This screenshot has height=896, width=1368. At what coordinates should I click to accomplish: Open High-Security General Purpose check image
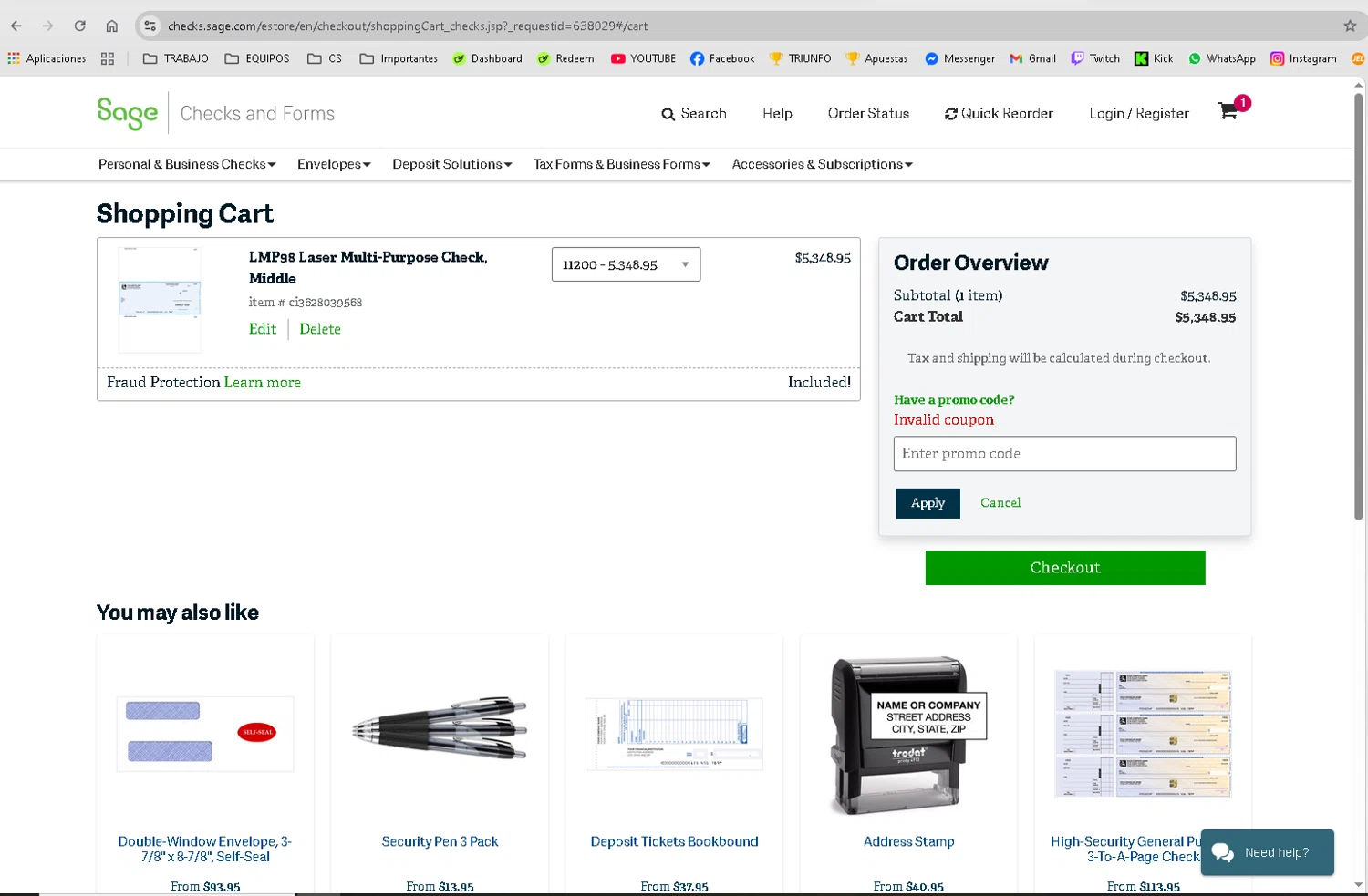coord(1143,734)
